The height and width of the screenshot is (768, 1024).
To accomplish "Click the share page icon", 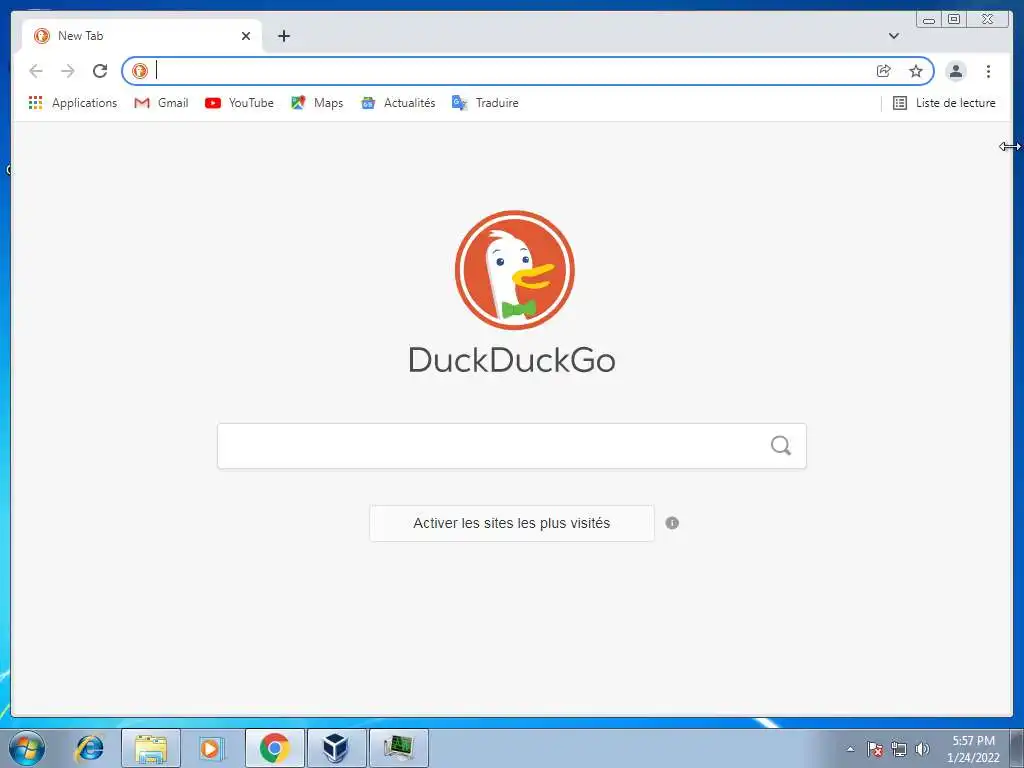I will coord(884,71).
